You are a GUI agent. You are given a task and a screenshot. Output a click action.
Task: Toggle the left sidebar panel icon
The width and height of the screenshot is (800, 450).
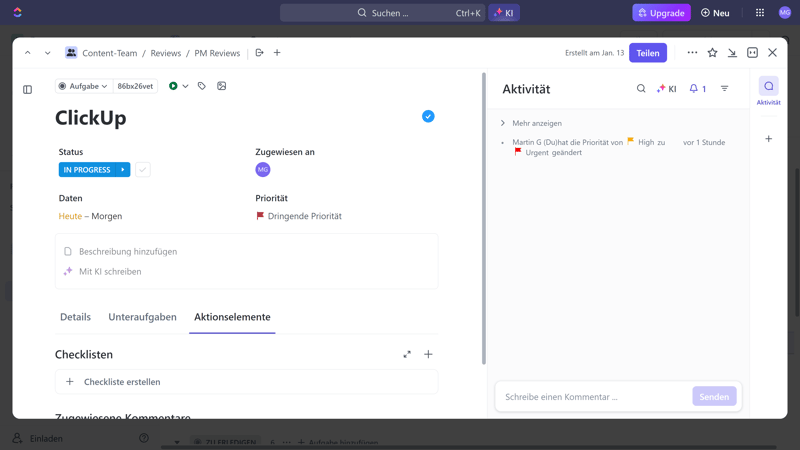(x=28, y=90)
